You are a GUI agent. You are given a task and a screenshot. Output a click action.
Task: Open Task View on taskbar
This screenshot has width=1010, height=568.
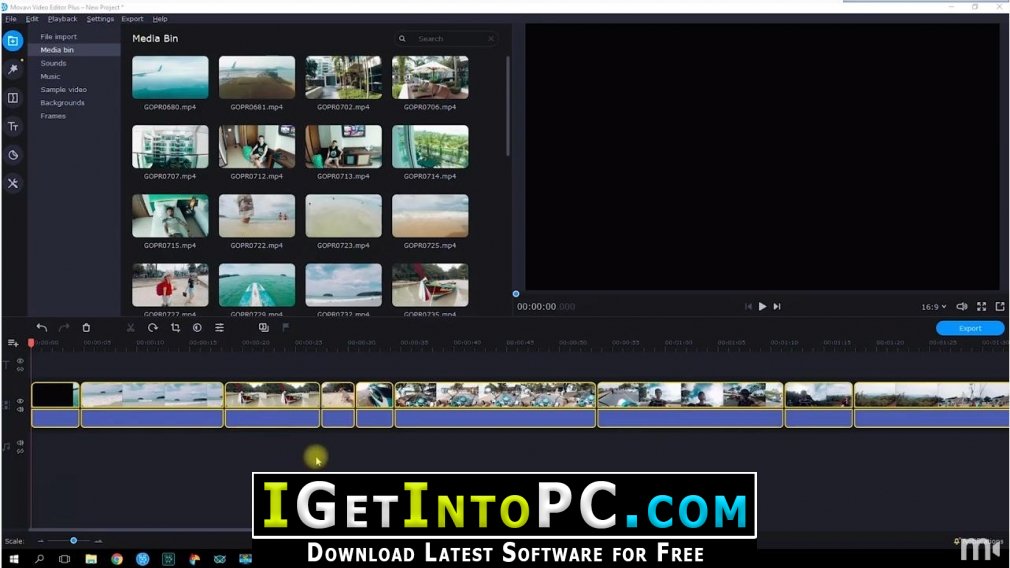click(x=64, y=559)
